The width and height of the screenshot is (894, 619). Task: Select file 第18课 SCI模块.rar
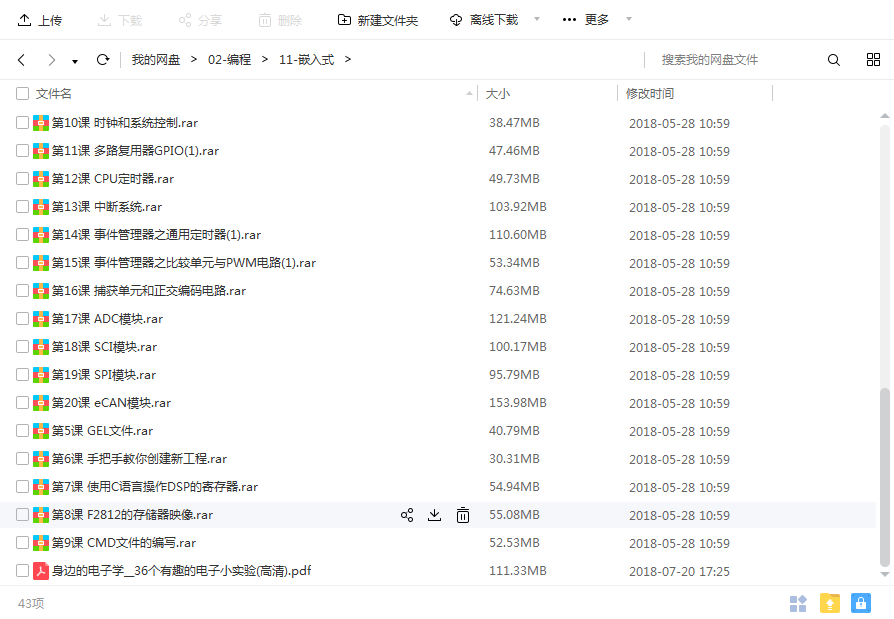point(104,347)
